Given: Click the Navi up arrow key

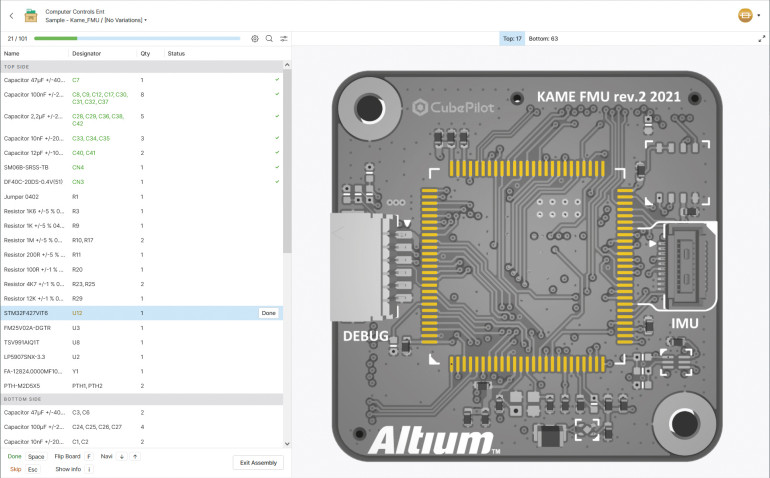Looking at the screenshot, I should pos(135,456).
